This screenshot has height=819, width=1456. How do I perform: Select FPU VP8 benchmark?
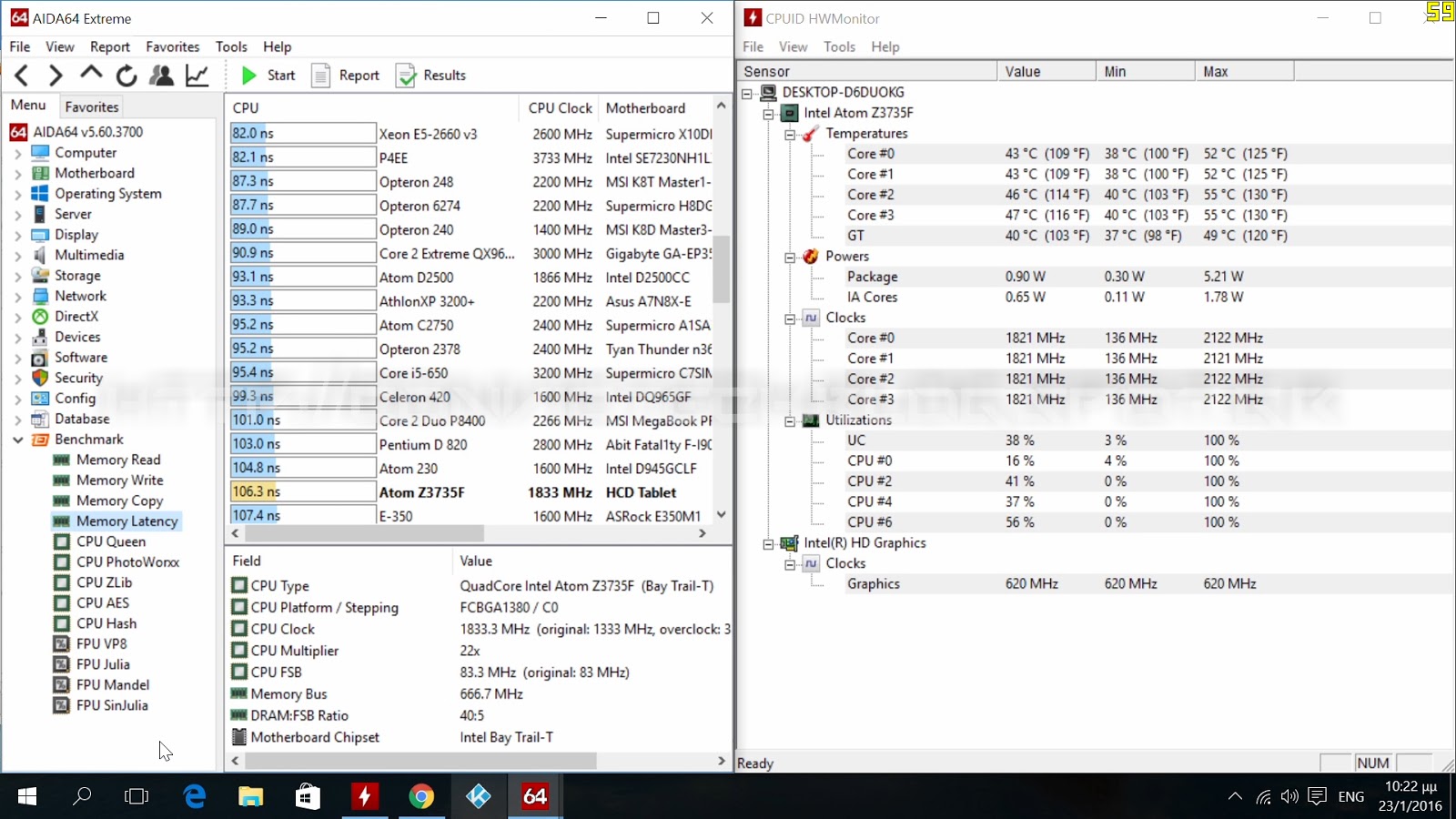pyautogui.click(x=102, y=643)
